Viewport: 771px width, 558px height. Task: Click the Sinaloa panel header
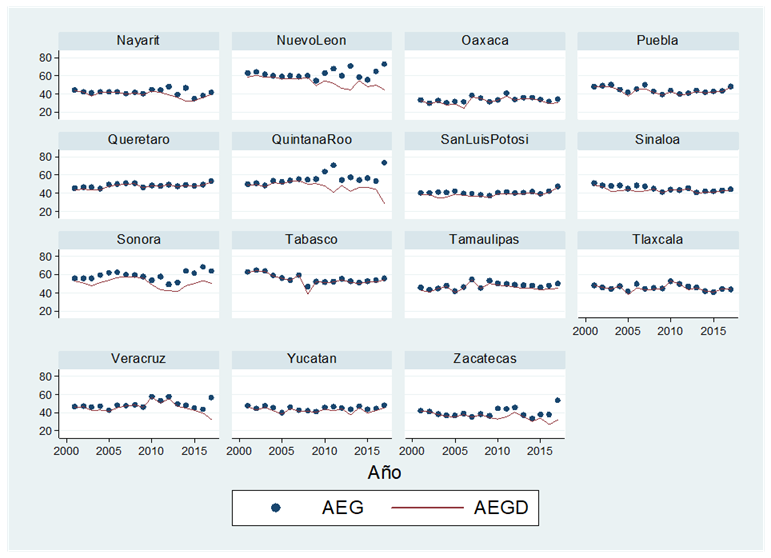click(x=658, y=139)
